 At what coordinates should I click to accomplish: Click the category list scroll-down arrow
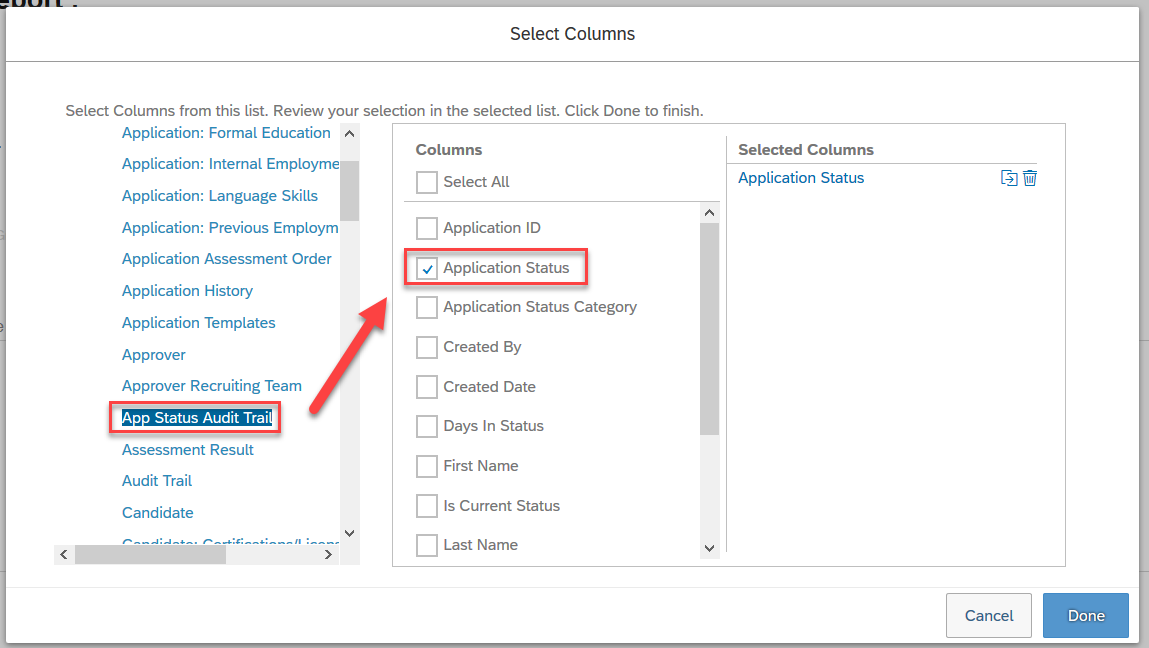(x=350, y=533)
